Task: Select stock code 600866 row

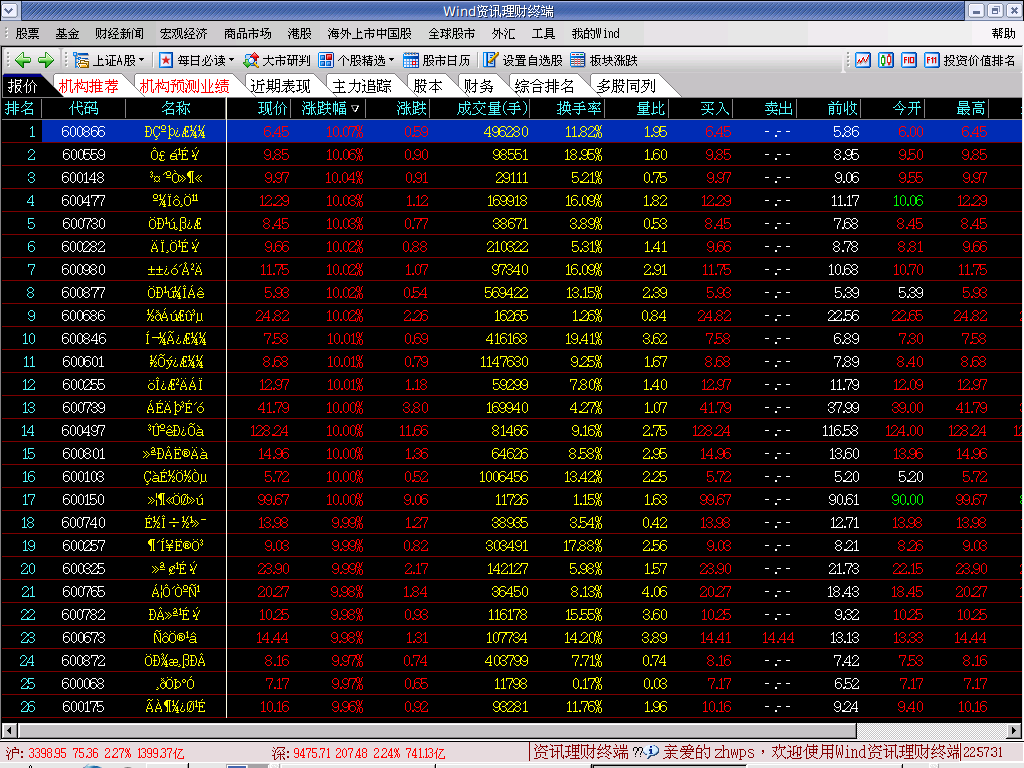Action: [x=511, y=132]
